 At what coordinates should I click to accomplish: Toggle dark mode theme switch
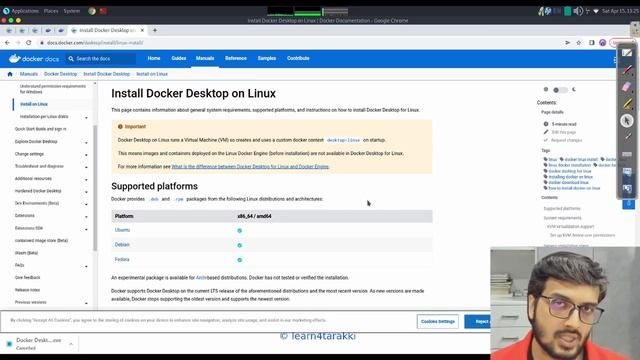tap(560, 90)
